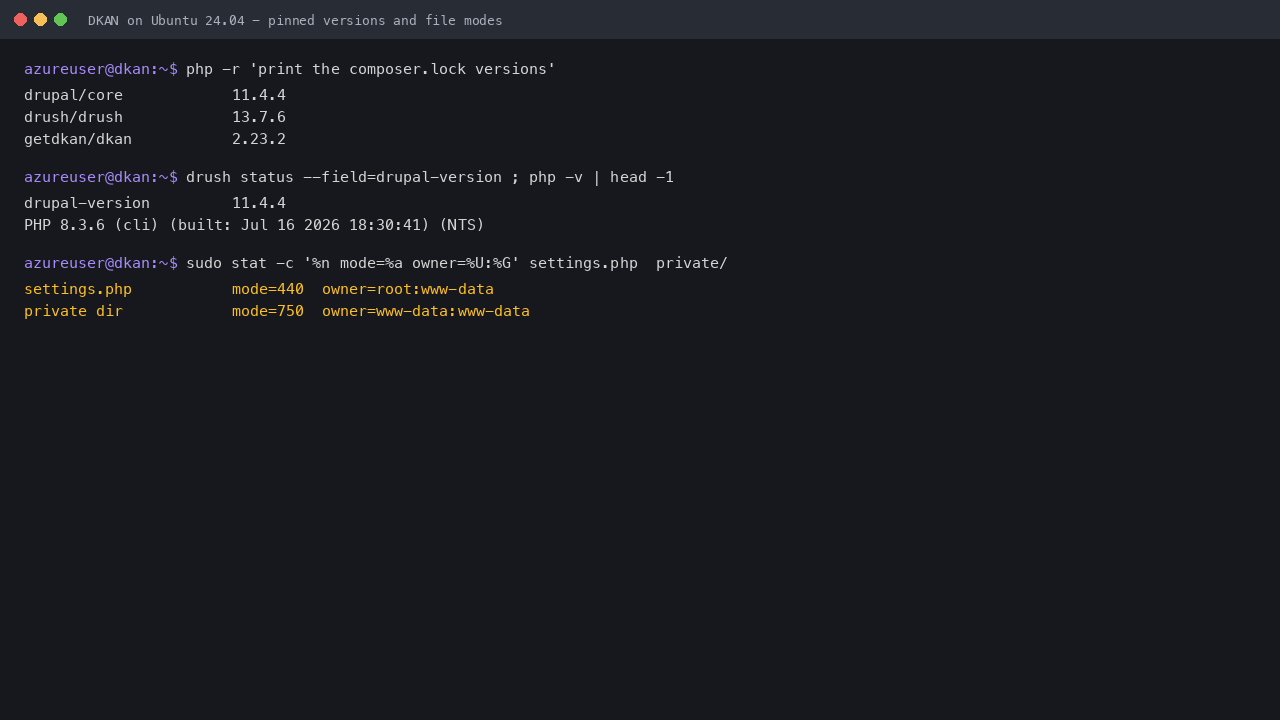Click the command 'print the composer.lock versions'
Image resolution: width=1280 pixels, height=720 pixels.
[x=403, y=69]
